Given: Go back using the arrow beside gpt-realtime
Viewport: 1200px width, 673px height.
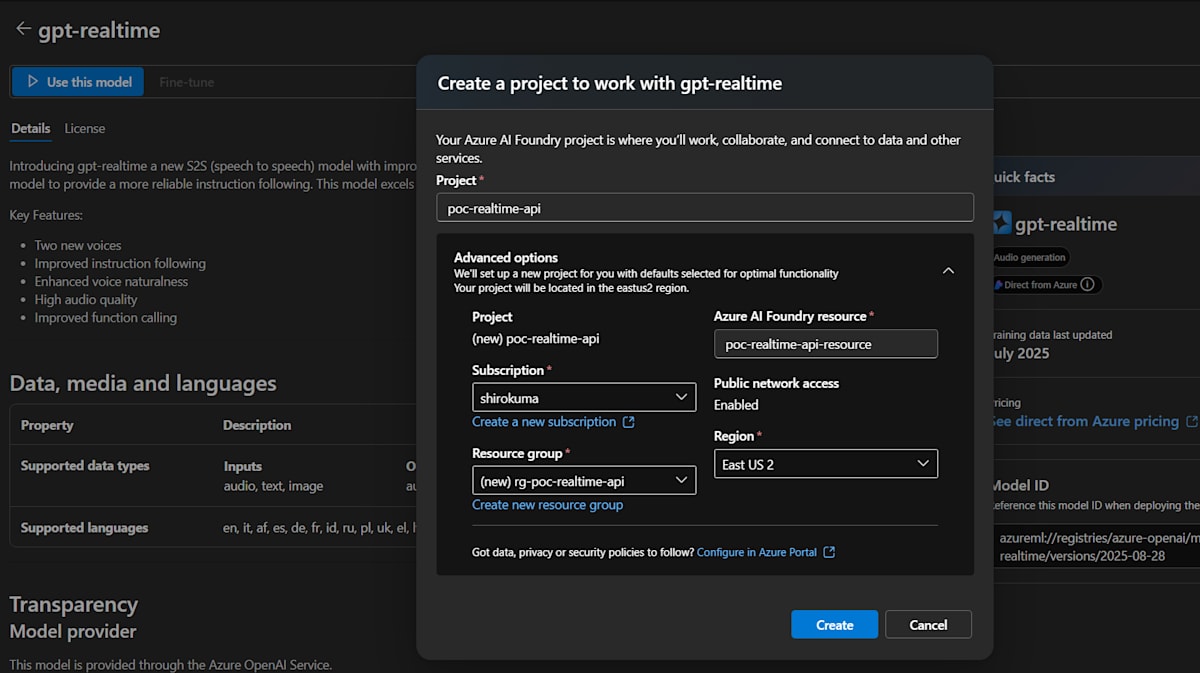Looking at the screenshot, I should pos(23,29).
